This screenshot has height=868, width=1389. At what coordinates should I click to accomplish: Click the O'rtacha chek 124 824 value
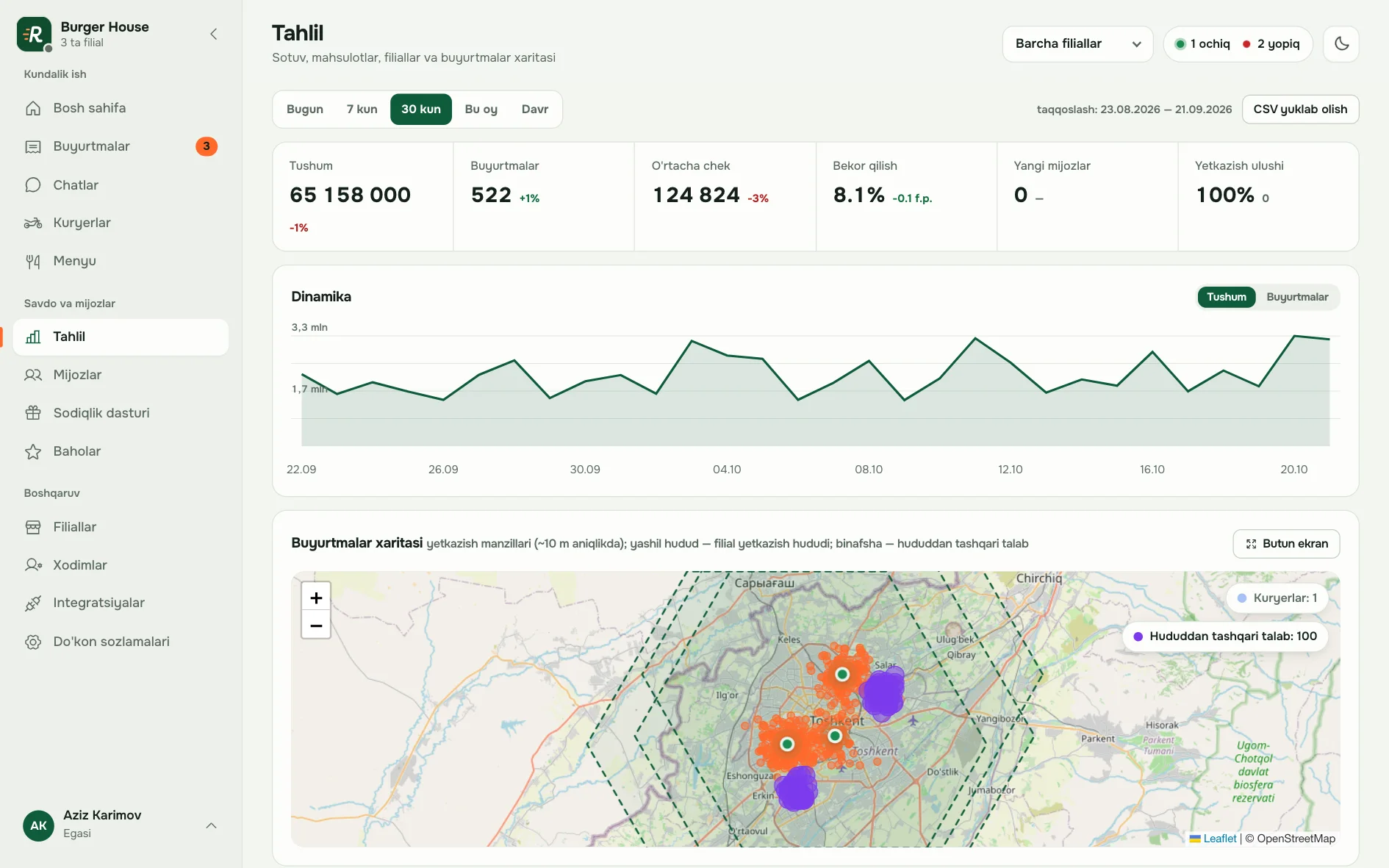696,195
